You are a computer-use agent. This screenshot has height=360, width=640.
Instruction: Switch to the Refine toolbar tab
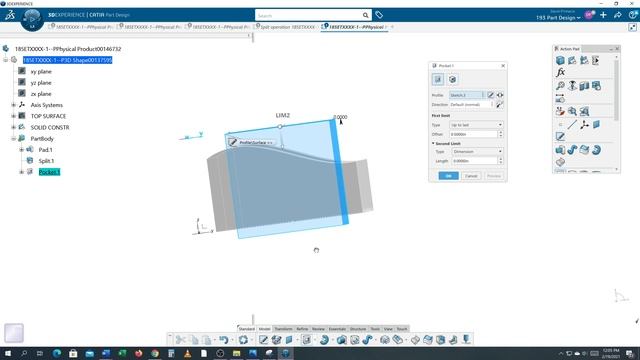click(x=302, y=329)
